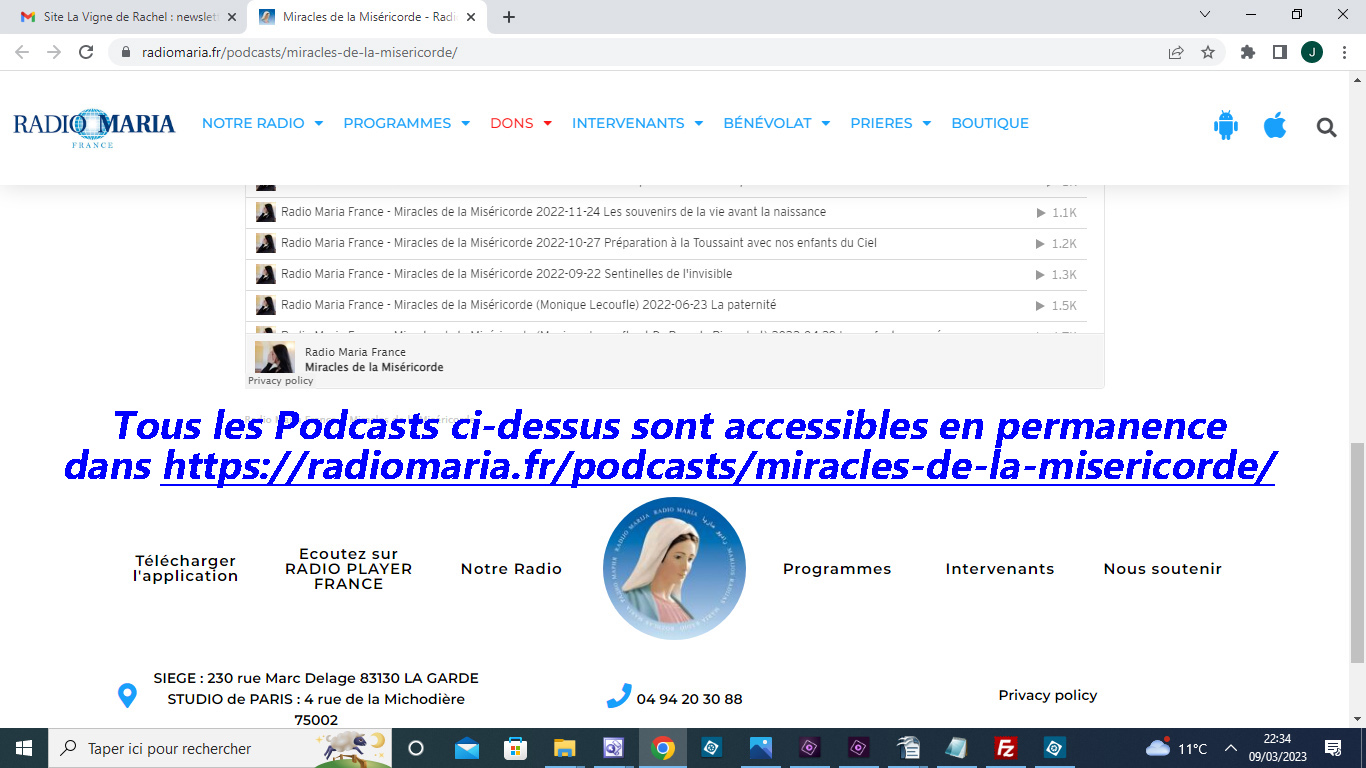
Task: Open FileZilla in the taskbar
Action: click(1006, 748)
